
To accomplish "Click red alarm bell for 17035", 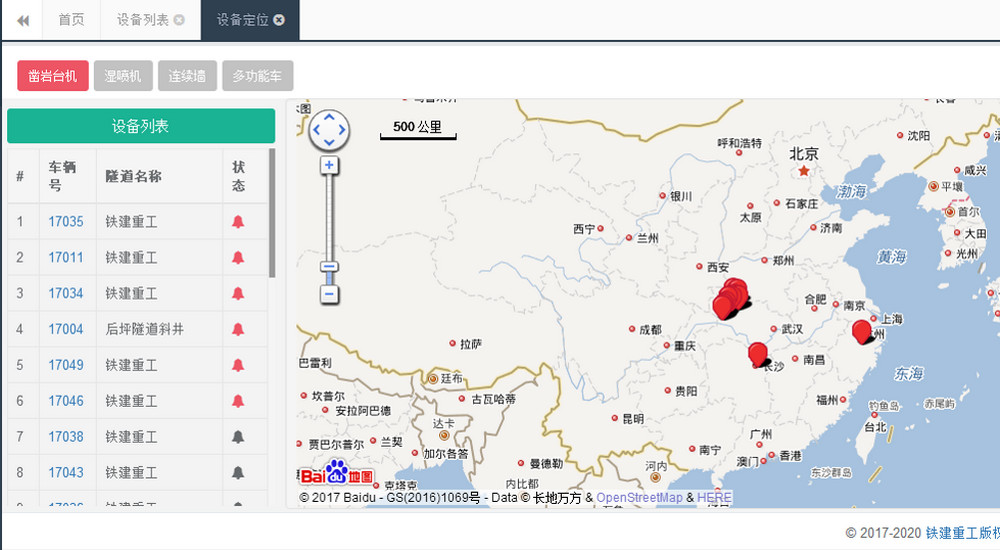I will 238,221.
